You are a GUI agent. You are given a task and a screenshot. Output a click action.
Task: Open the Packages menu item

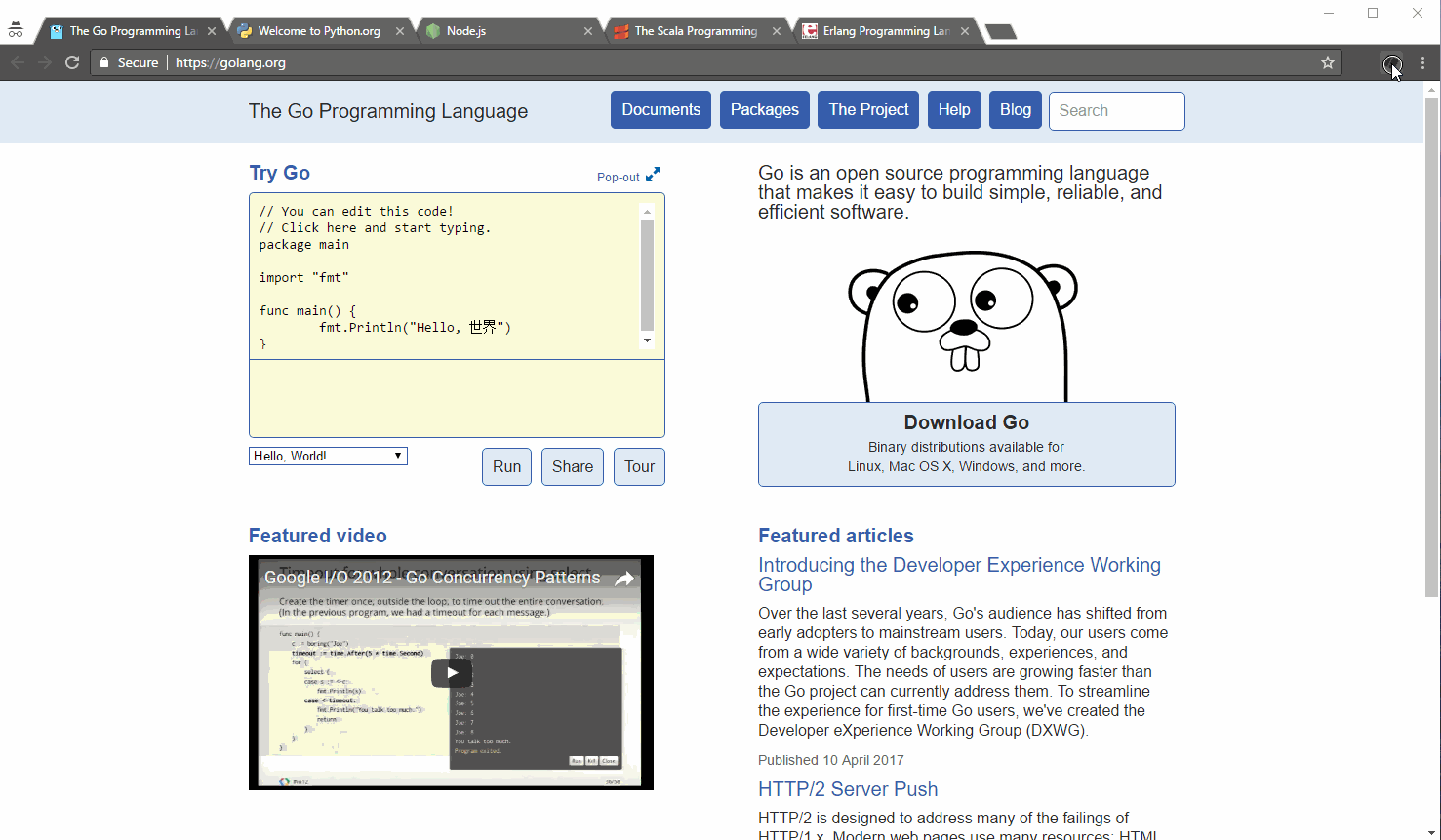click(x=765, y=110)
